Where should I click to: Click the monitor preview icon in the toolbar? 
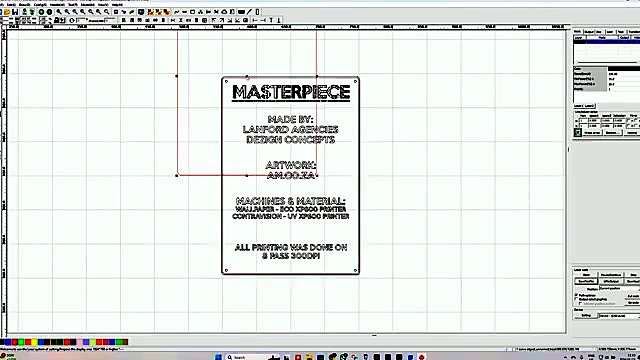pyautogui.click(x=141, y=12)
